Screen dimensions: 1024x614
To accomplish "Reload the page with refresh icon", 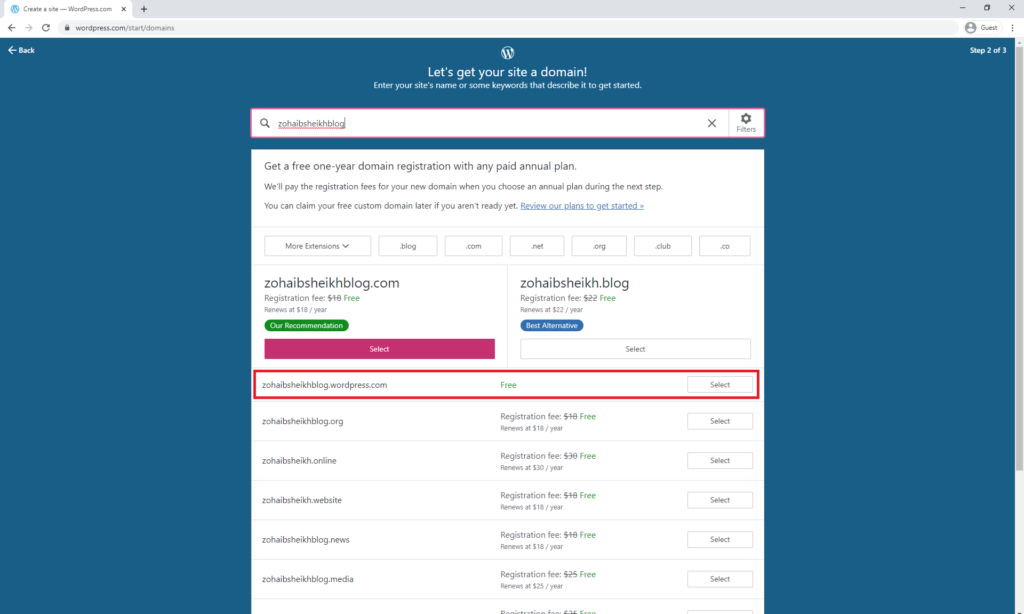I will click(46, 27).
